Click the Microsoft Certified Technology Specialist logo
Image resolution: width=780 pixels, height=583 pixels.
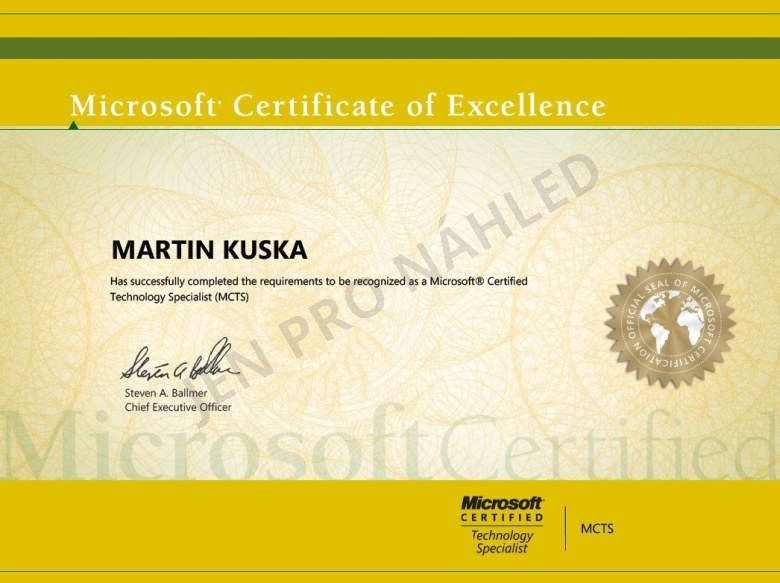502,525
